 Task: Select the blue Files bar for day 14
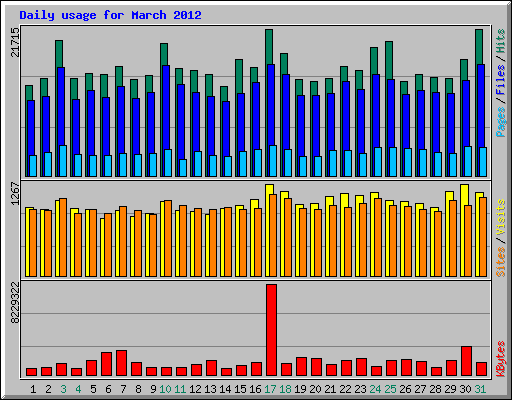pos(226,128)
